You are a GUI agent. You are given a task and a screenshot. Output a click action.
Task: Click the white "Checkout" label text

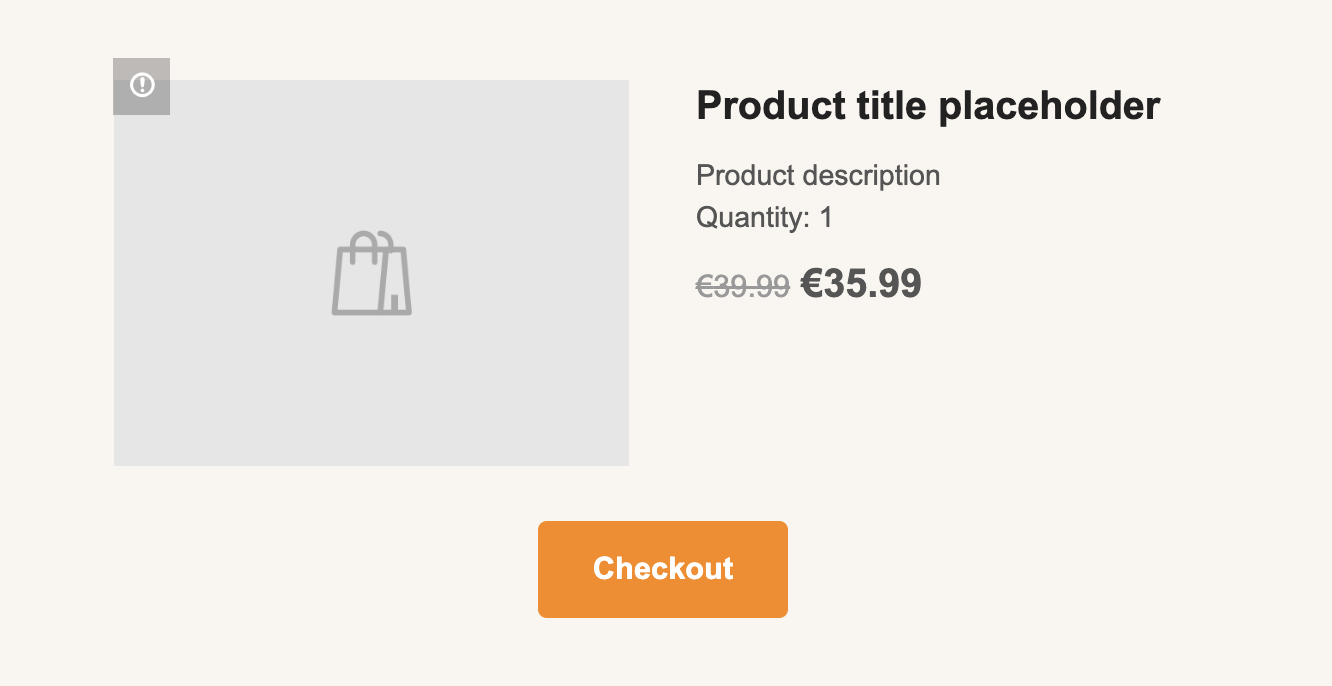tap(663, 568)
